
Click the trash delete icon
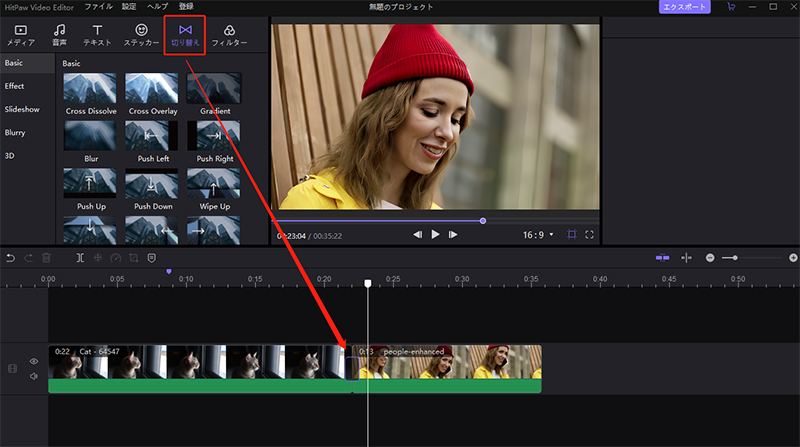(46, 258)
